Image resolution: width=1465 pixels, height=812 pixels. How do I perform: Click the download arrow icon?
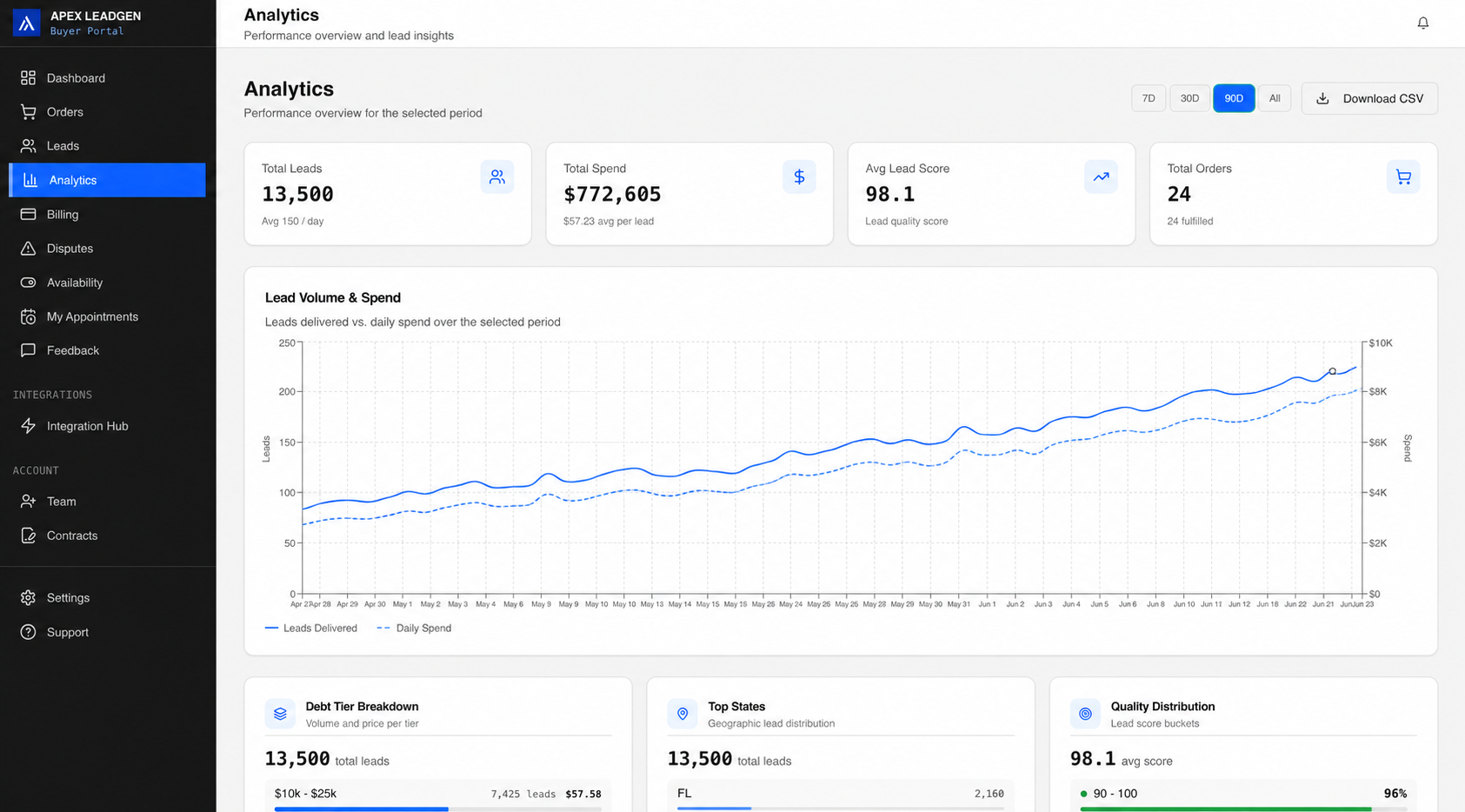pyautogui.click(x=1322, y=98)
